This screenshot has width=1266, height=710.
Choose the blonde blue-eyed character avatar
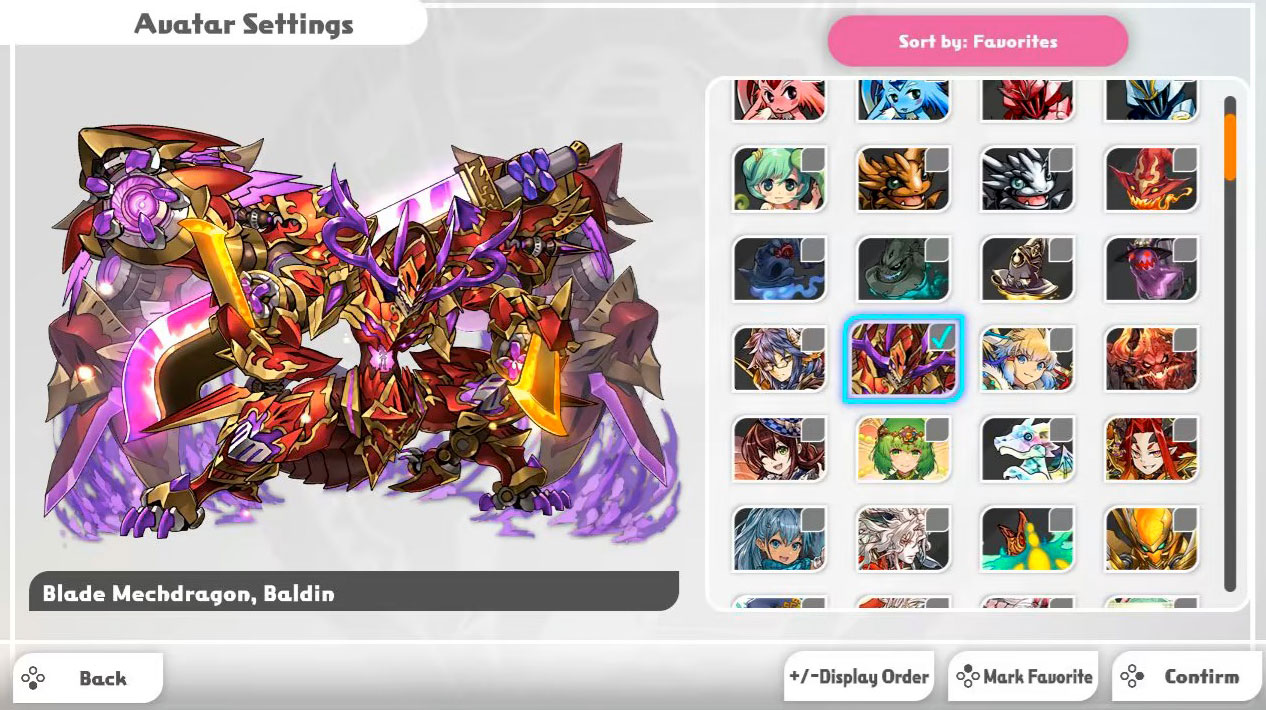1027,358
